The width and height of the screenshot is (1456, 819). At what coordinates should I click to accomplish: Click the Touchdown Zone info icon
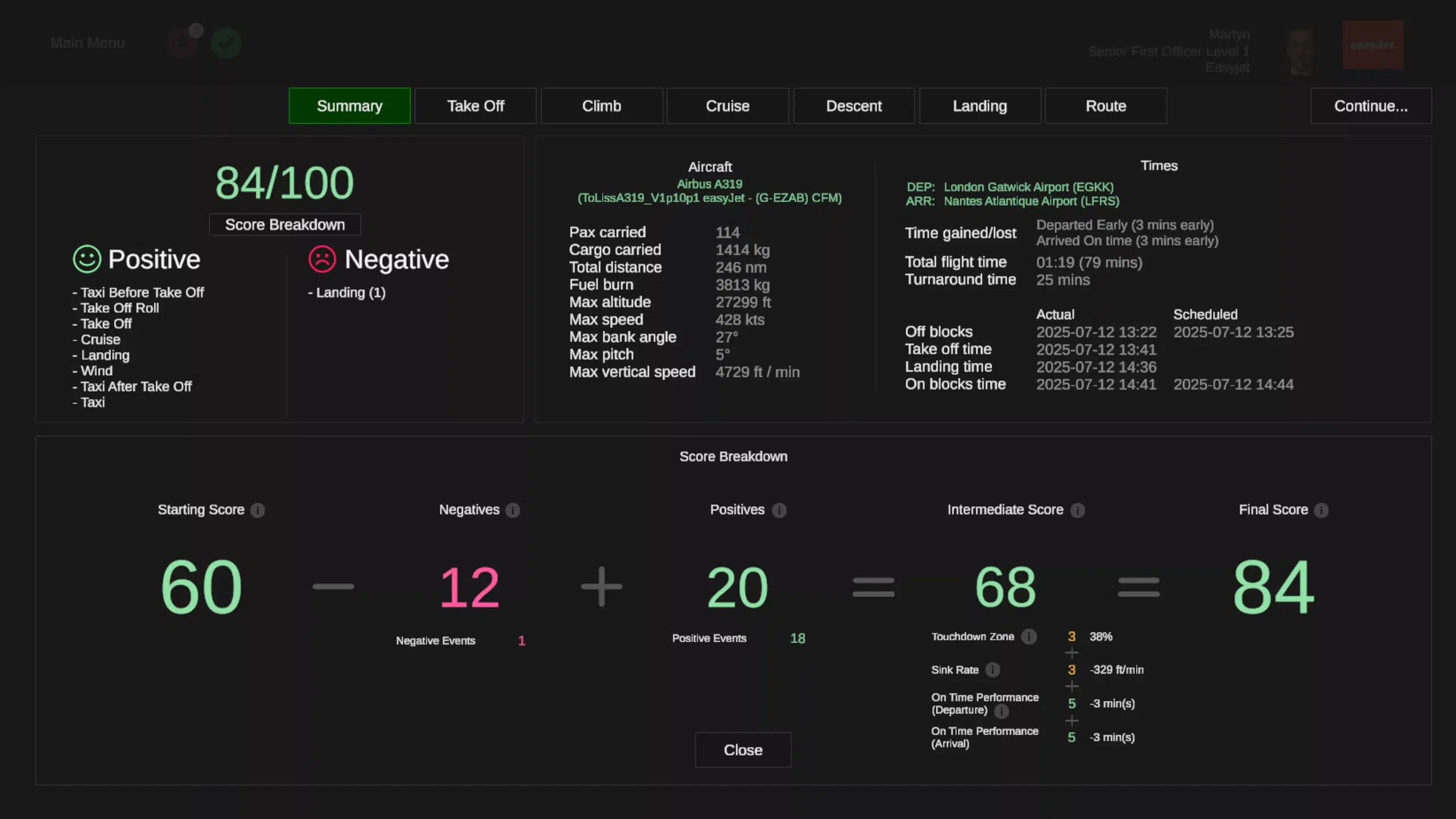click(x=1028, y=636)
